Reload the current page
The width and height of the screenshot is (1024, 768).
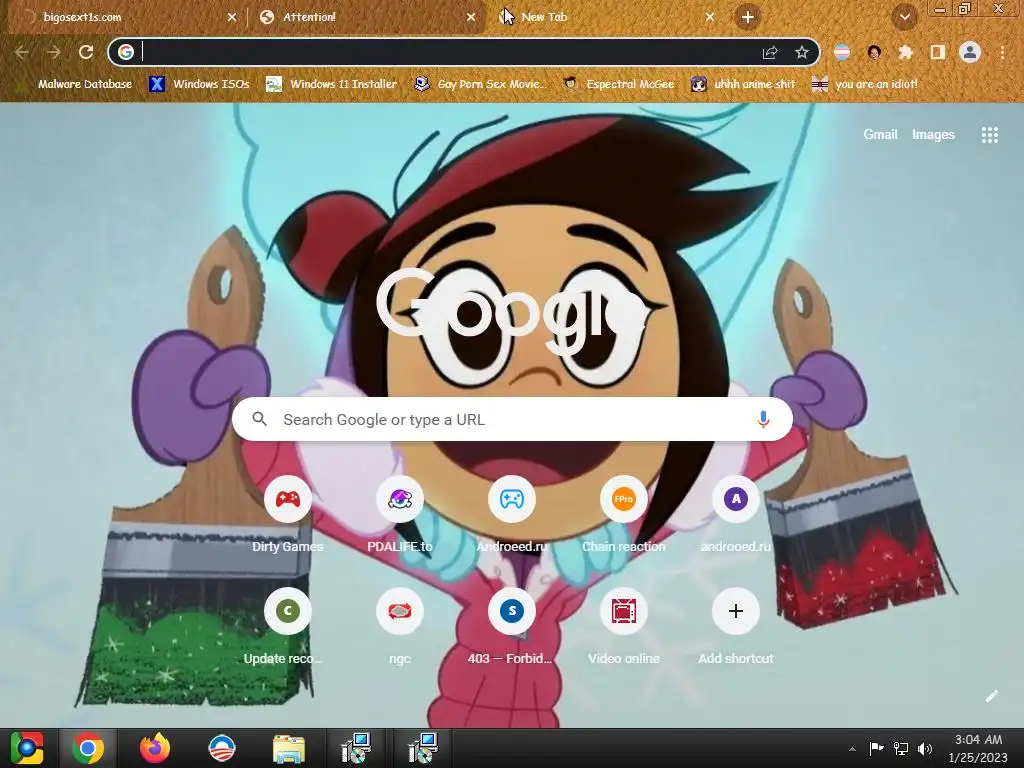pos(86,52)
